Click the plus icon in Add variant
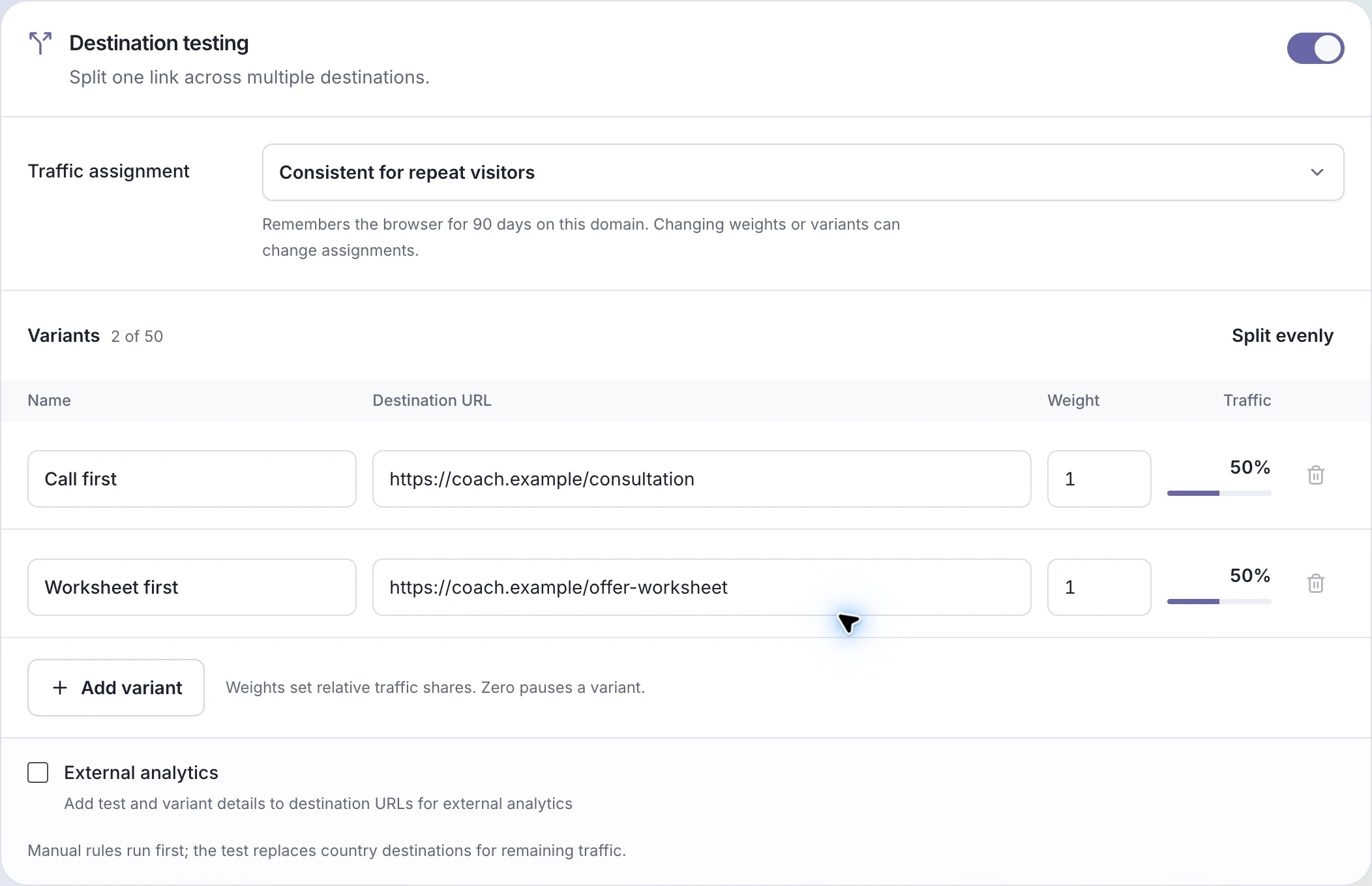Screen dimensions: 1372x886 click(60, 688)
